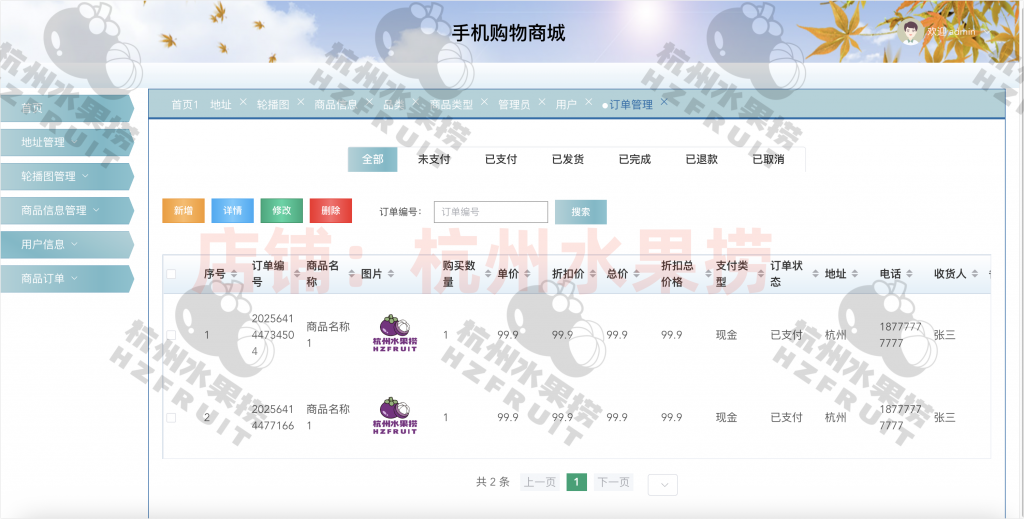This screenshot has width=1024, height=519.
Task: Select page 1 in pagination
Action: [x=576, y=482]
